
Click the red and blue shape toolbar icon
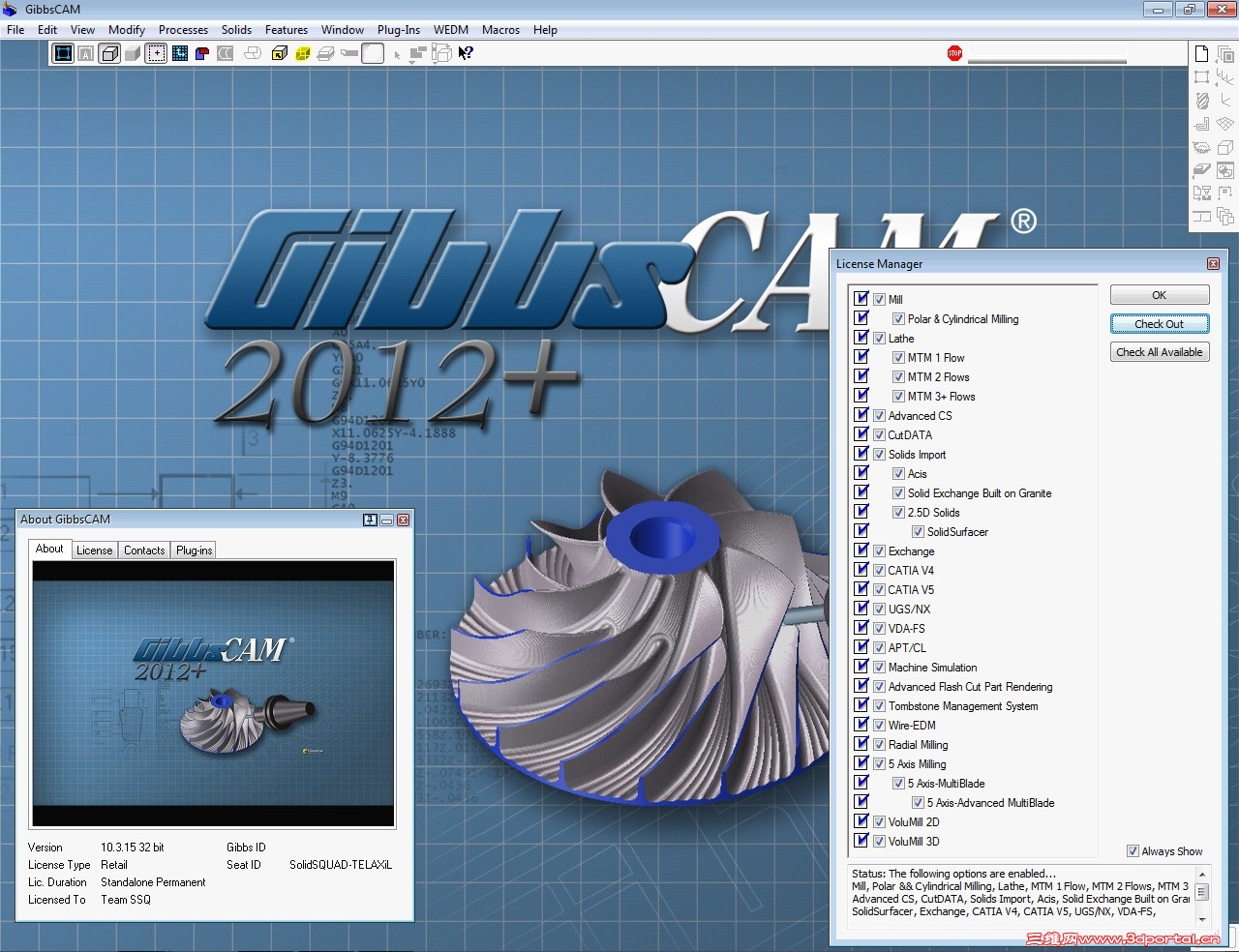pyautogui.click(x=202, y=53)
